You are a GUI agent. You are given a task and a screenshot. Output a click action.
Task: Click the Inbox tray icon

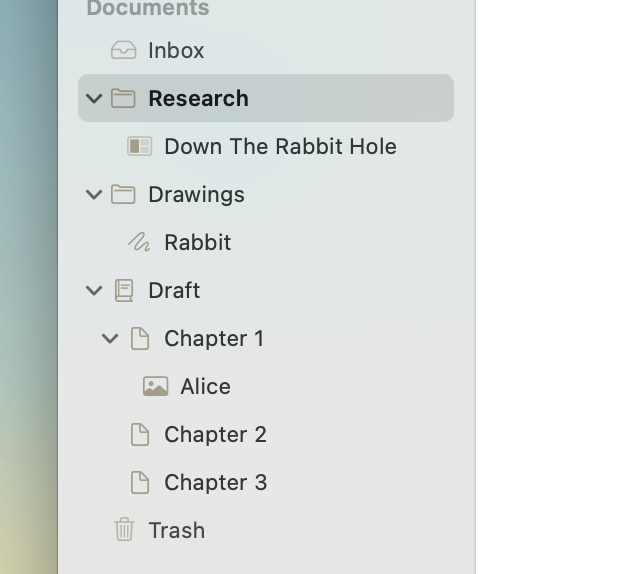click(x=123, y=51)
